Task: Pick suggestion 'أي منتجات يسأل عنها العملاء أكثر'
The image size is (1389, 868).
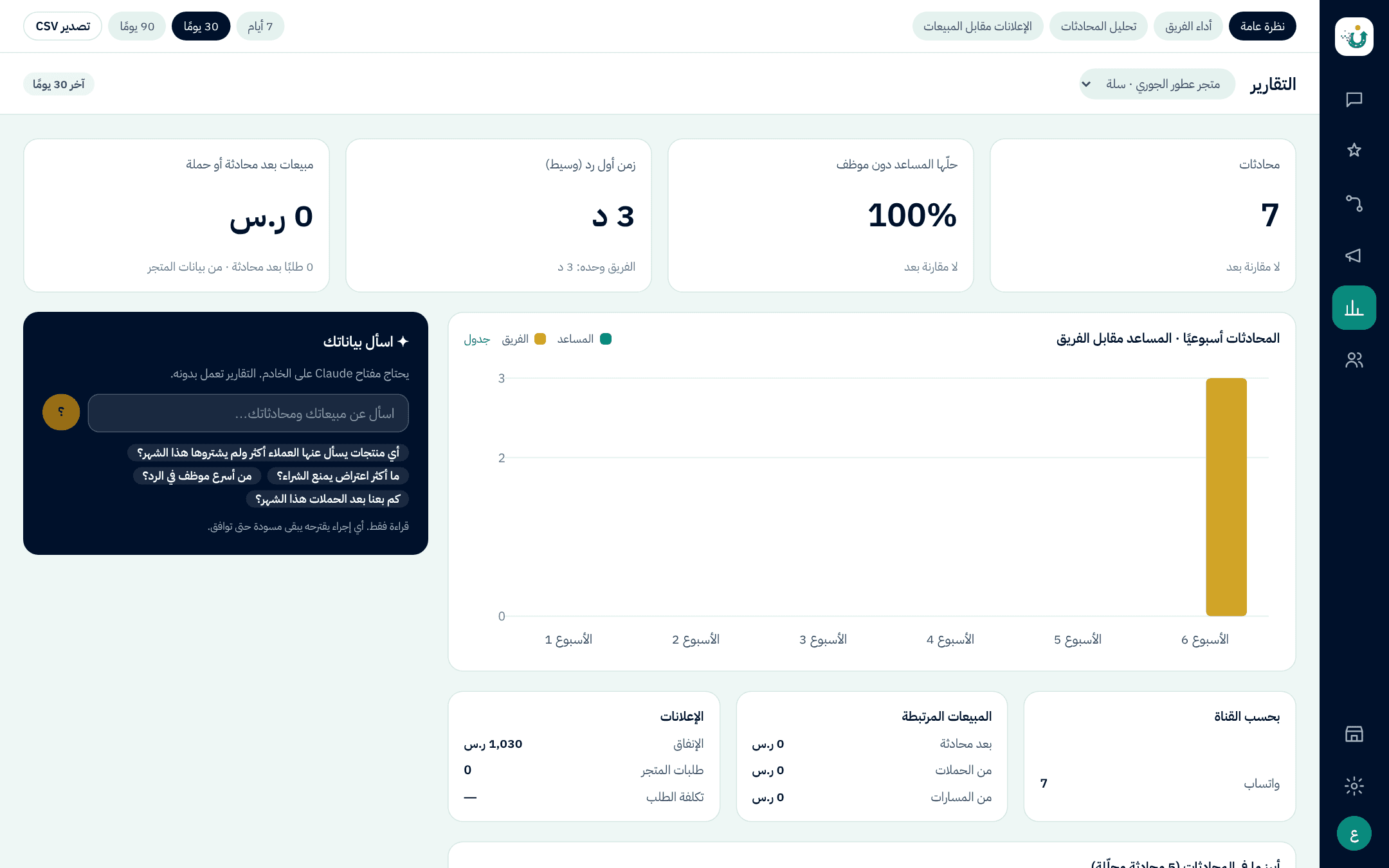Action: pyautogui.click(x=268, y=453)
